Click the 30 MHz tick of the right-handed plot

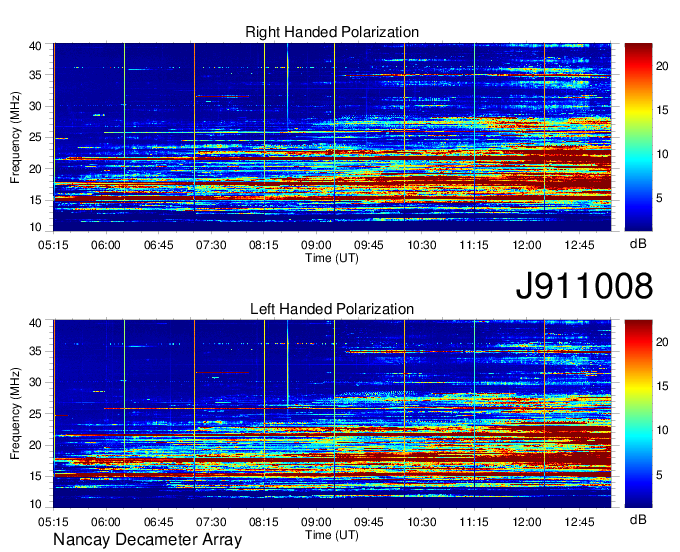pos(35,106)
